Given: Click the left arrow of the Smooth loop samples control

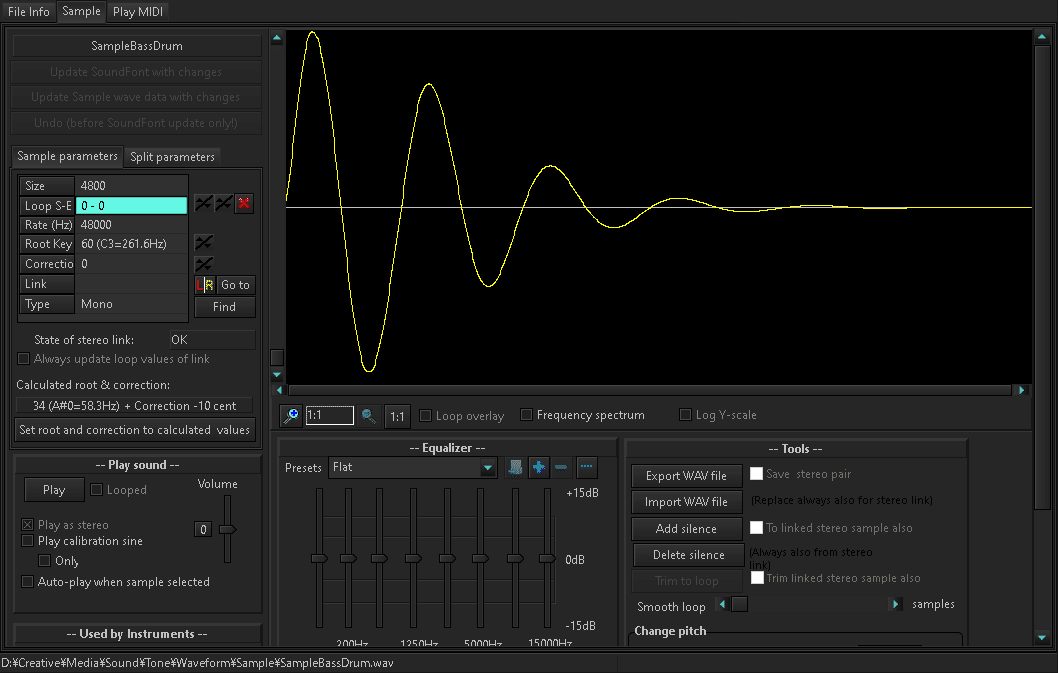Looking at the screenshot, I should tap(722, 604).
